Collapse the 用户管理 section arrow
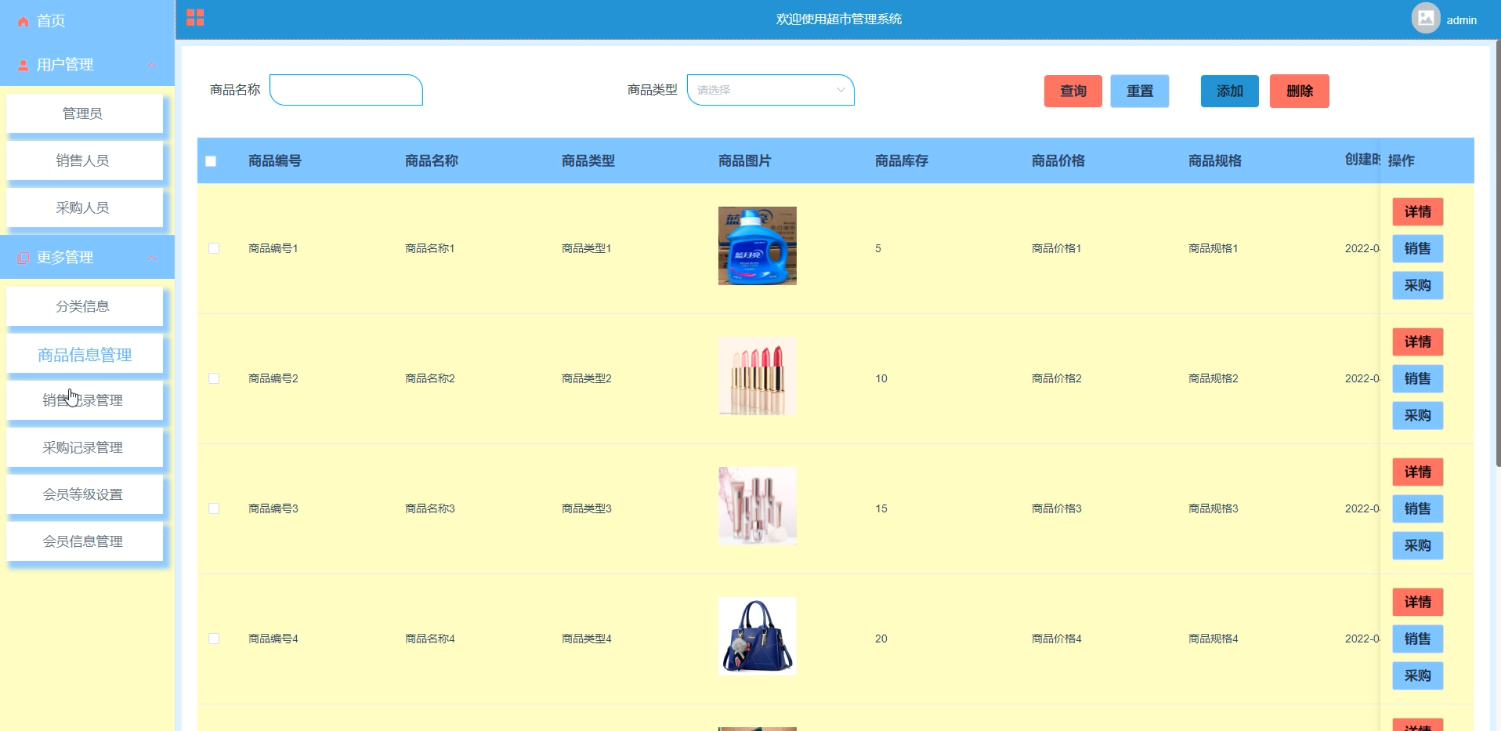 click(152, 65)
